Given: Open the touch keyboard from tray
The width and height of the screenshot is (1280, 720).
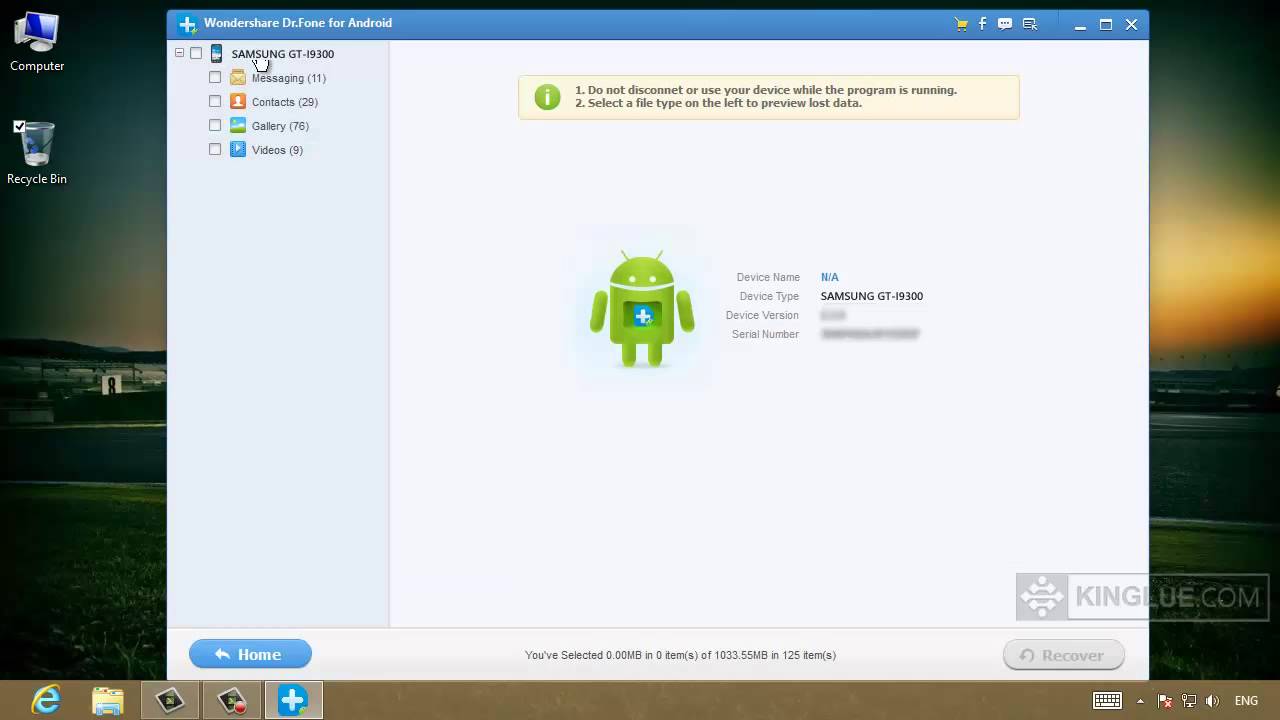Looking at the screenshot, I should pos(1107,701).
